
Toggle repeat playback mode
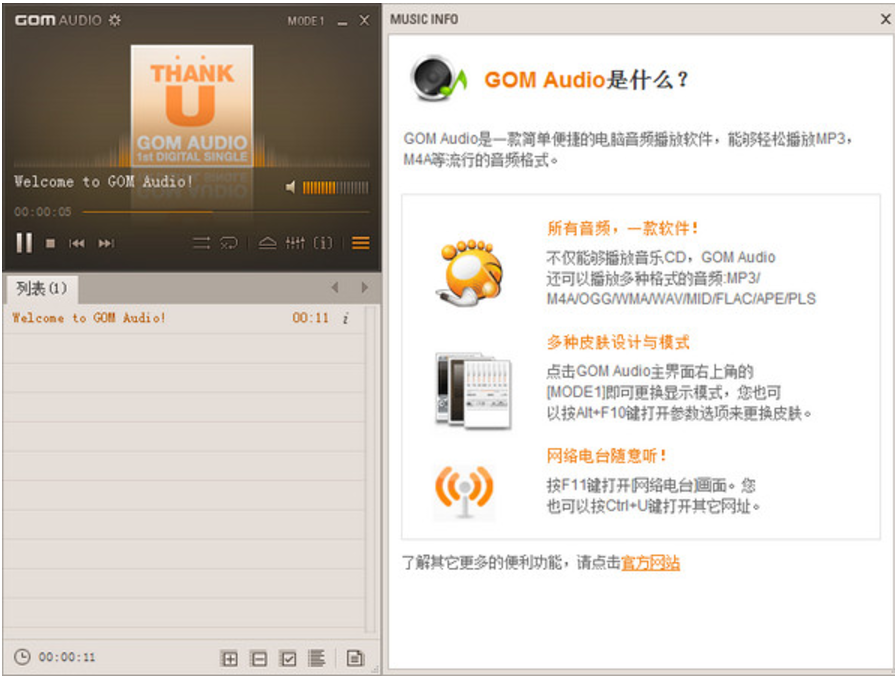[229, 242]
